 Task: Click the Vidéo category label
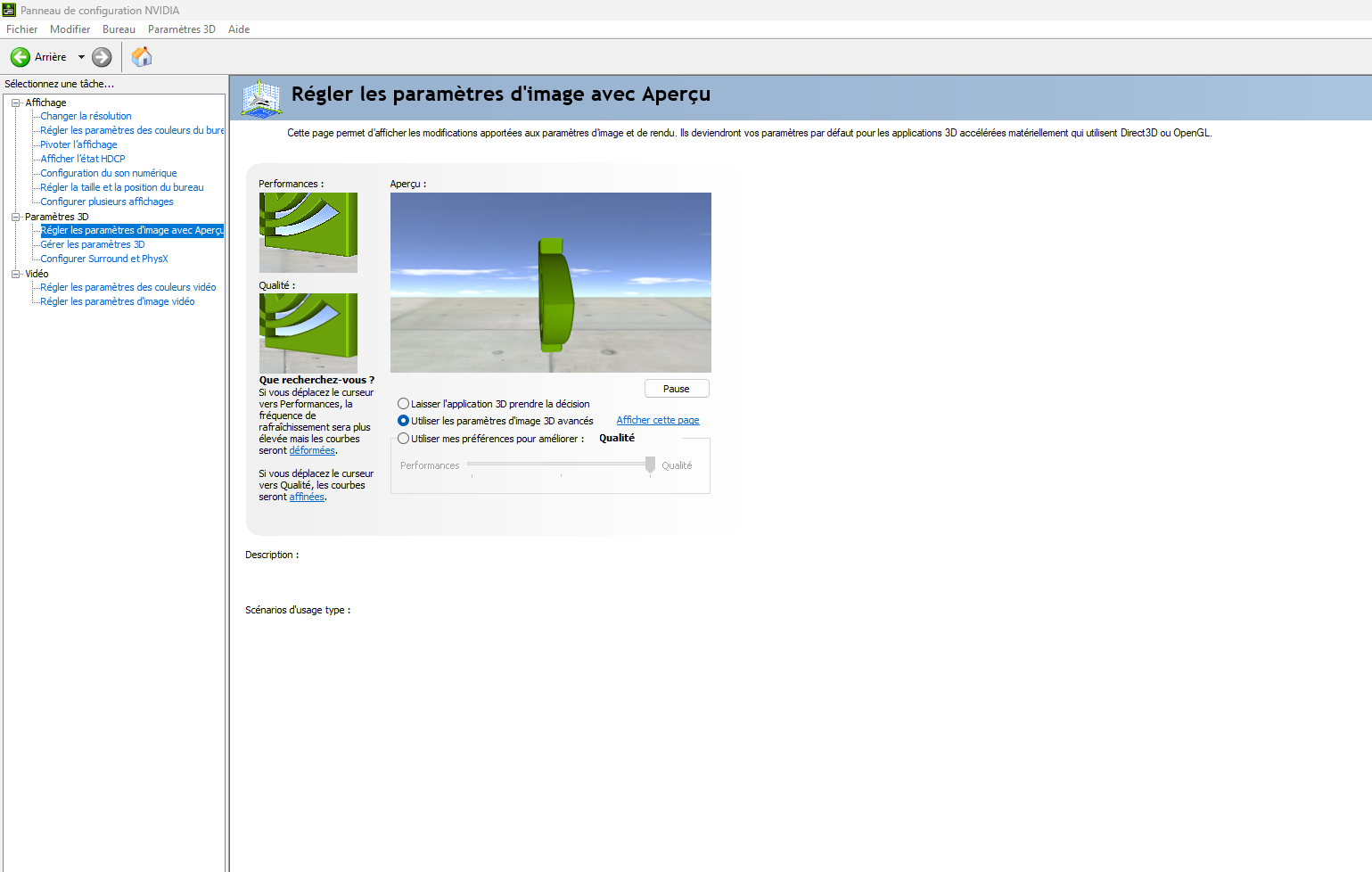37,274
